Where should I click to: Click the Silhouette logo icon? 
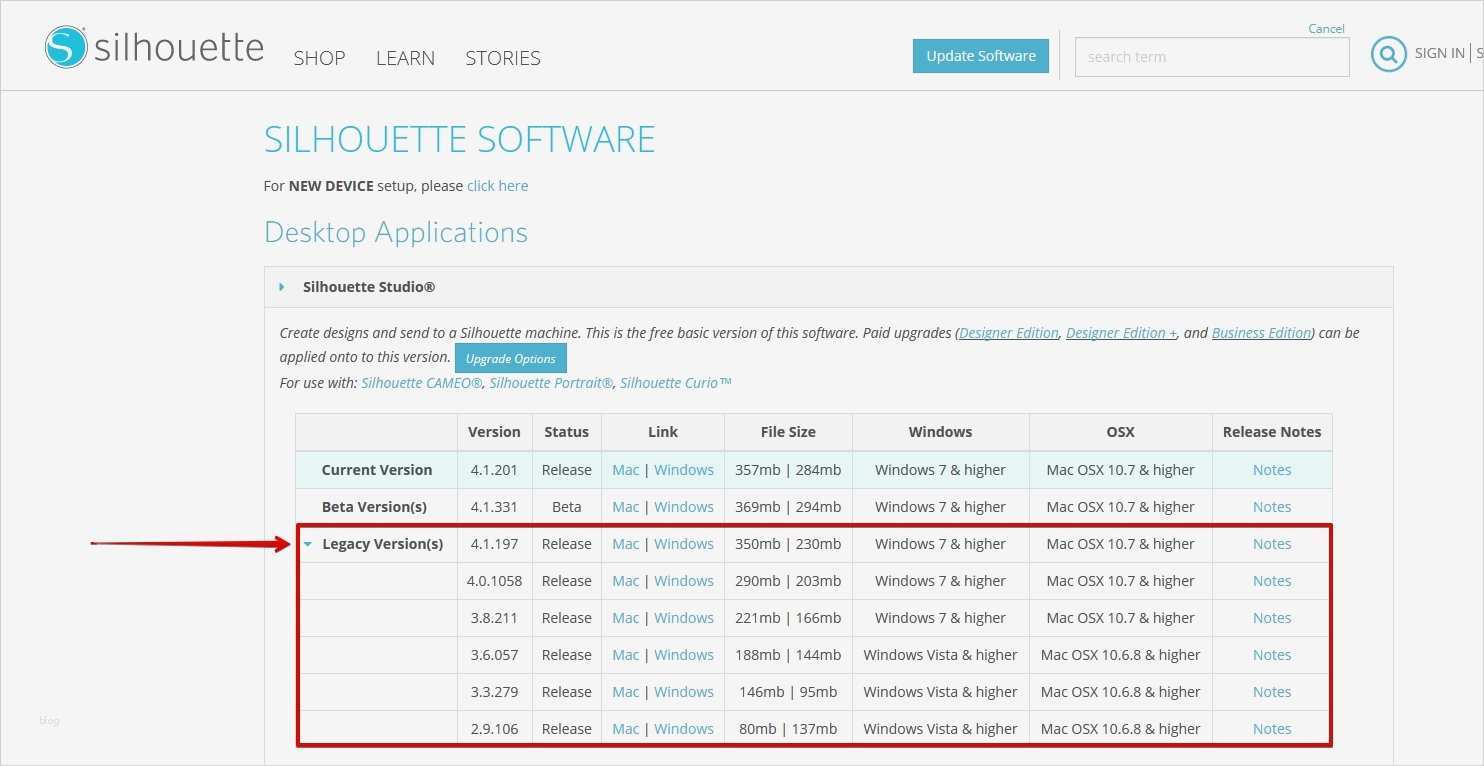(66, 47)
